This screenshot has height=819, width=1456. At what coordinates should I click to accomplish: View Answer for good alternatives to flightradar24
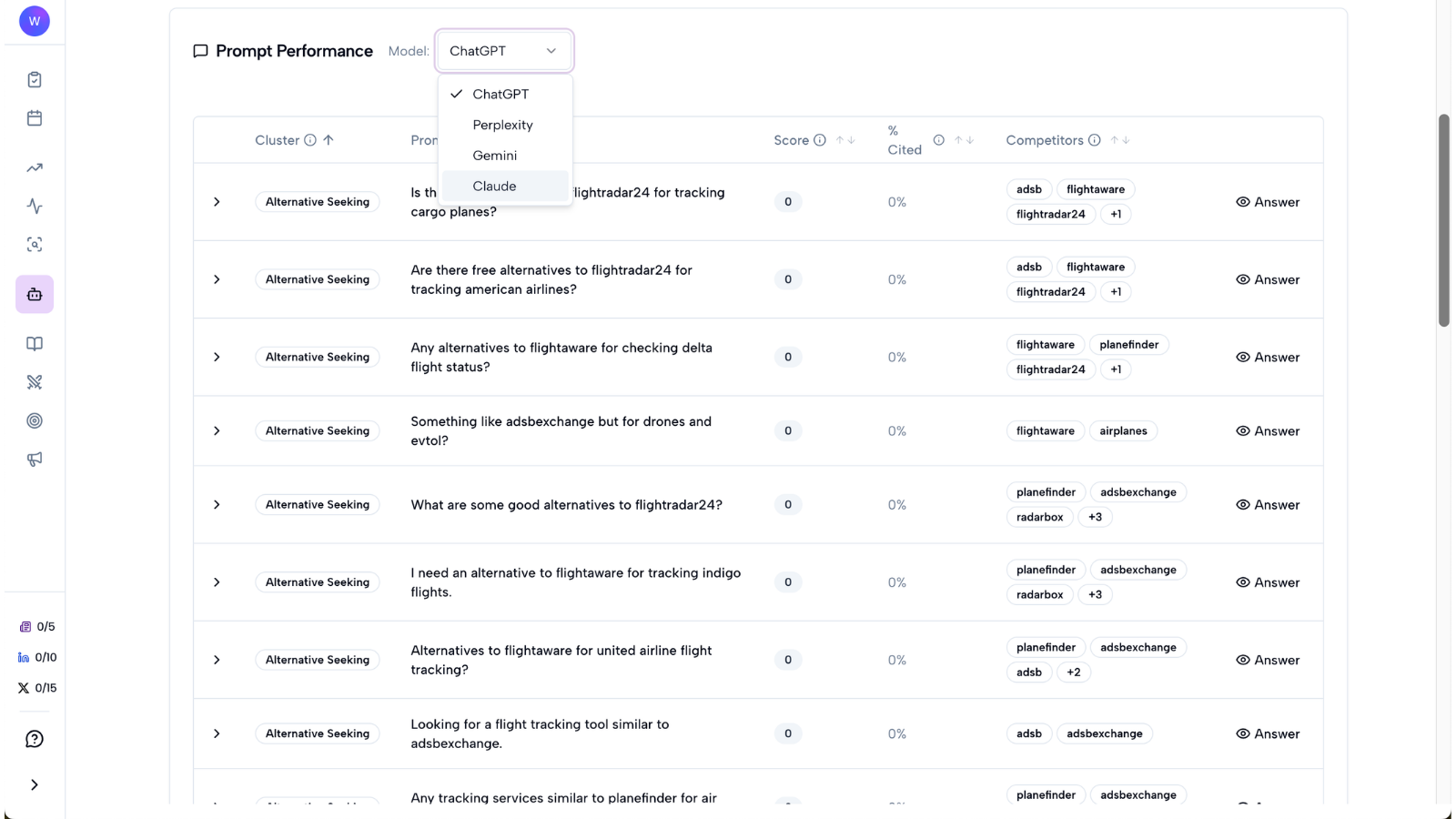[1268, 505]
